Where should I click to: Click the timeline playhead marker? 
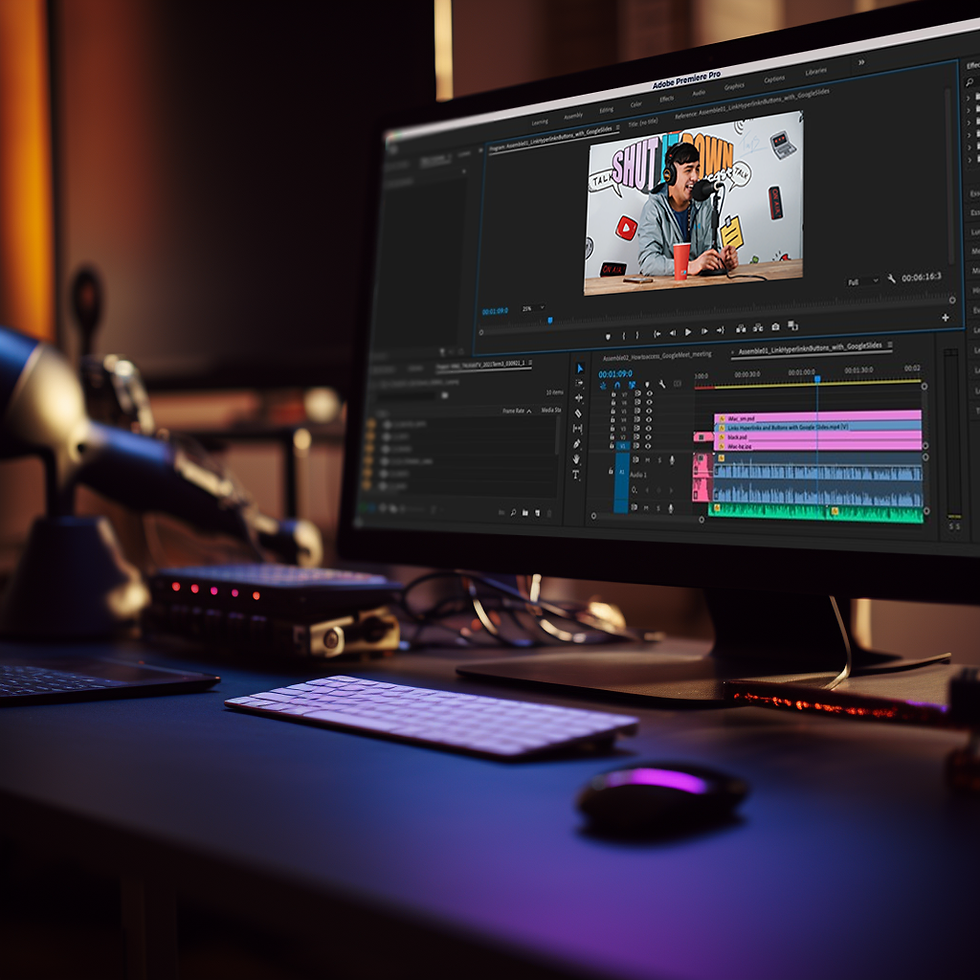tap(817, 379)
